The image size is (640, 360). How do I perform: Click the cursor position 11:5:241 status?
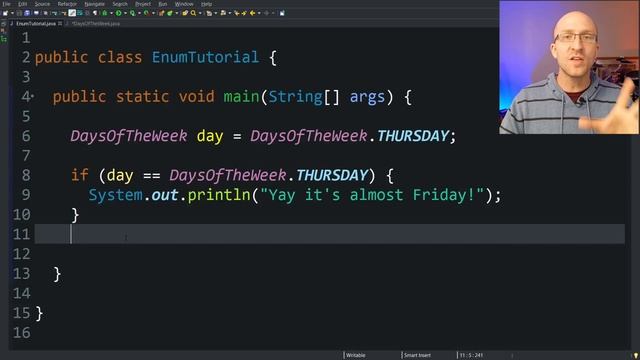(471, 355)
